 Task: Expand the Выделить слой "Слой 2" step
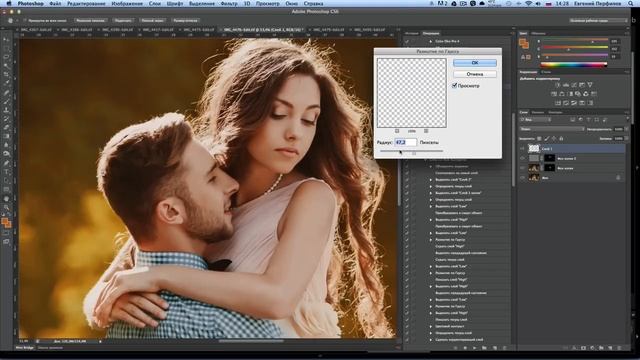[x=431, y=180]
